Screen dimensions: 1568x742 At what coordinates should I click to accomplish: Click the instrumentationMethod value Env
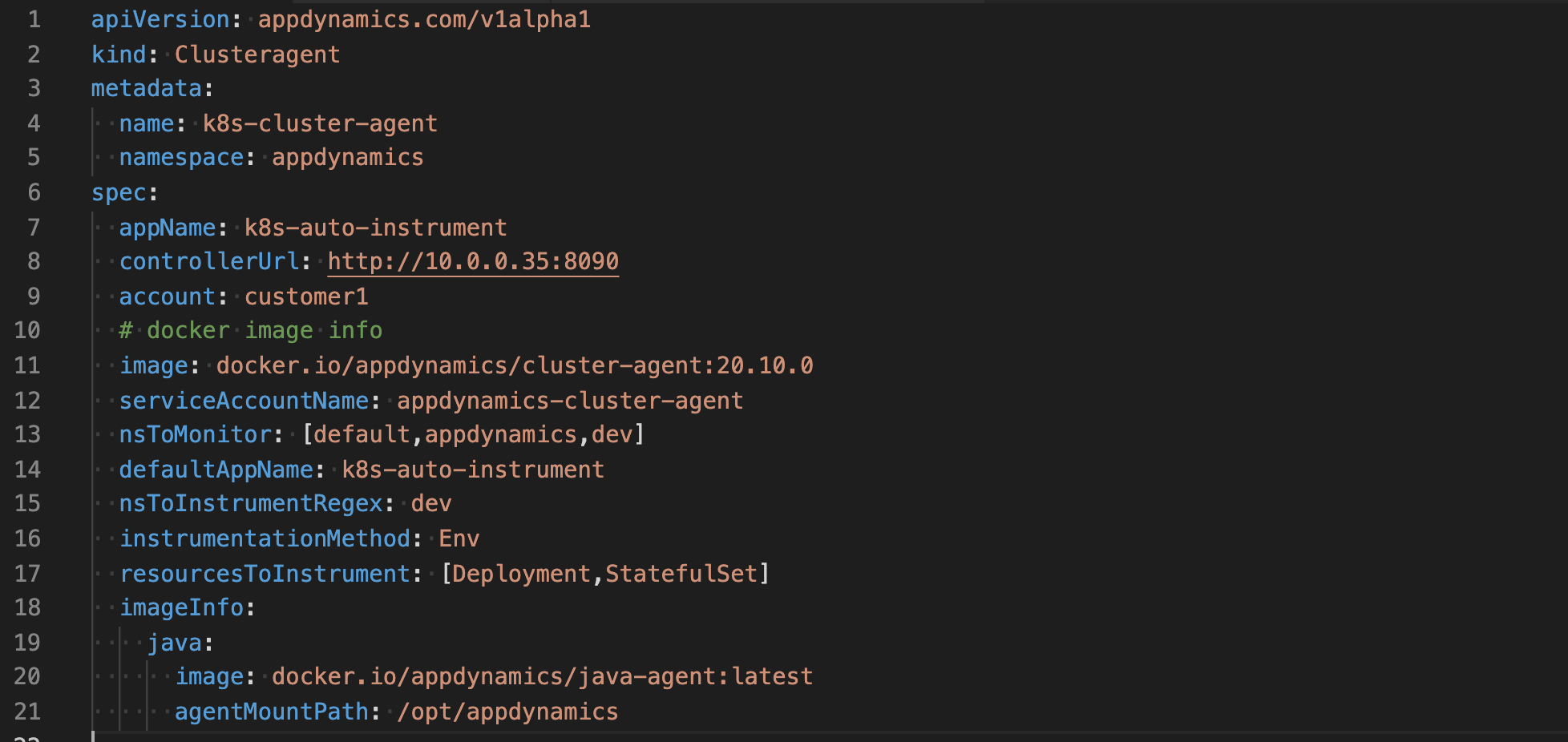click(x=459, y=538)
